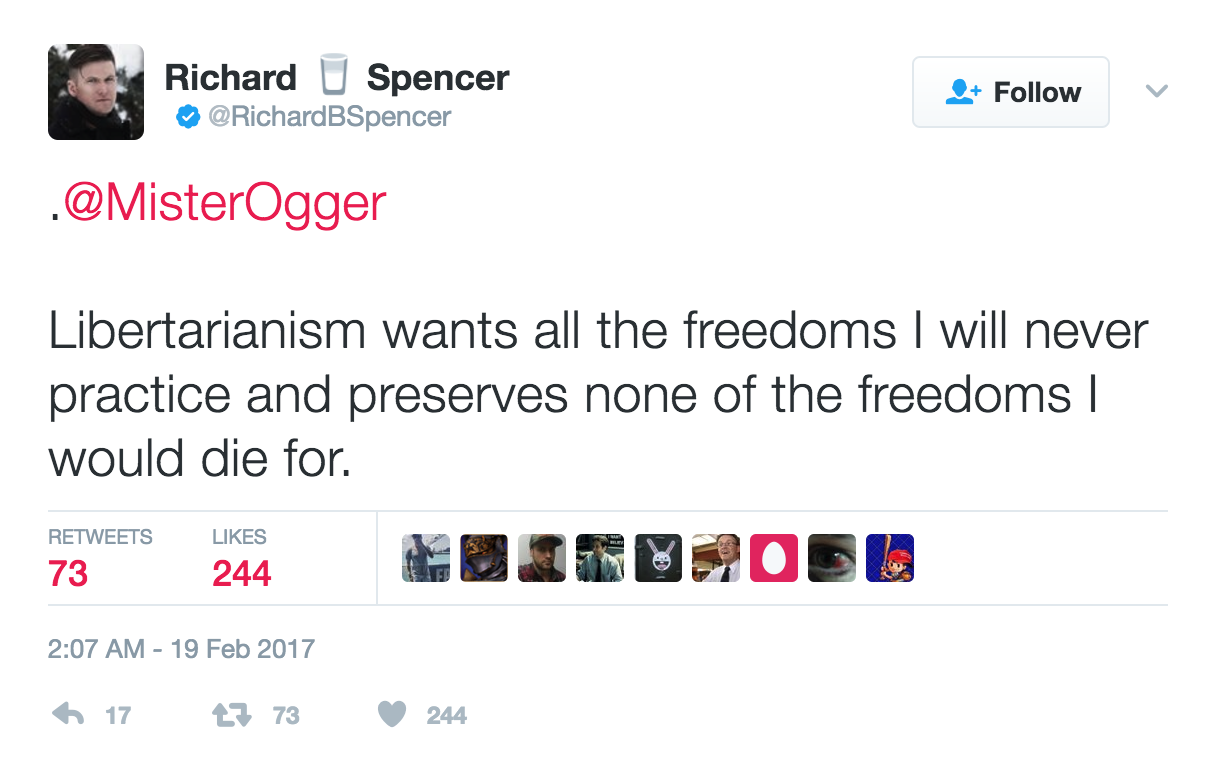View the 73 retweets list
This screenshot has height=768, width=1216.
tap(100, 558)
